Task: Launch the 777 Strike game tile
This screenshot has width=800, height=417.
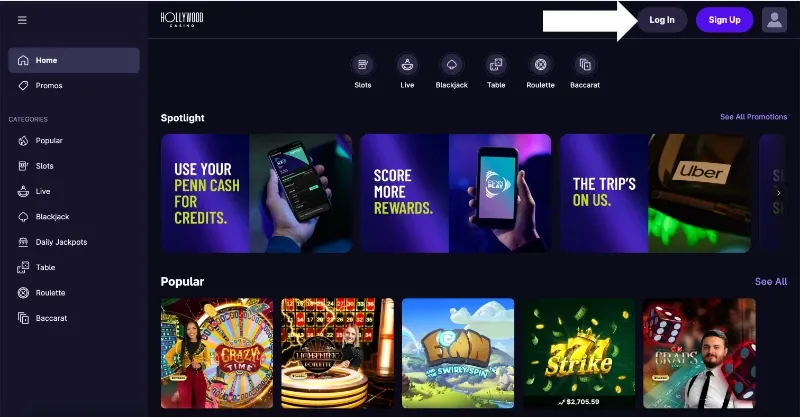Action: [579, 353]
